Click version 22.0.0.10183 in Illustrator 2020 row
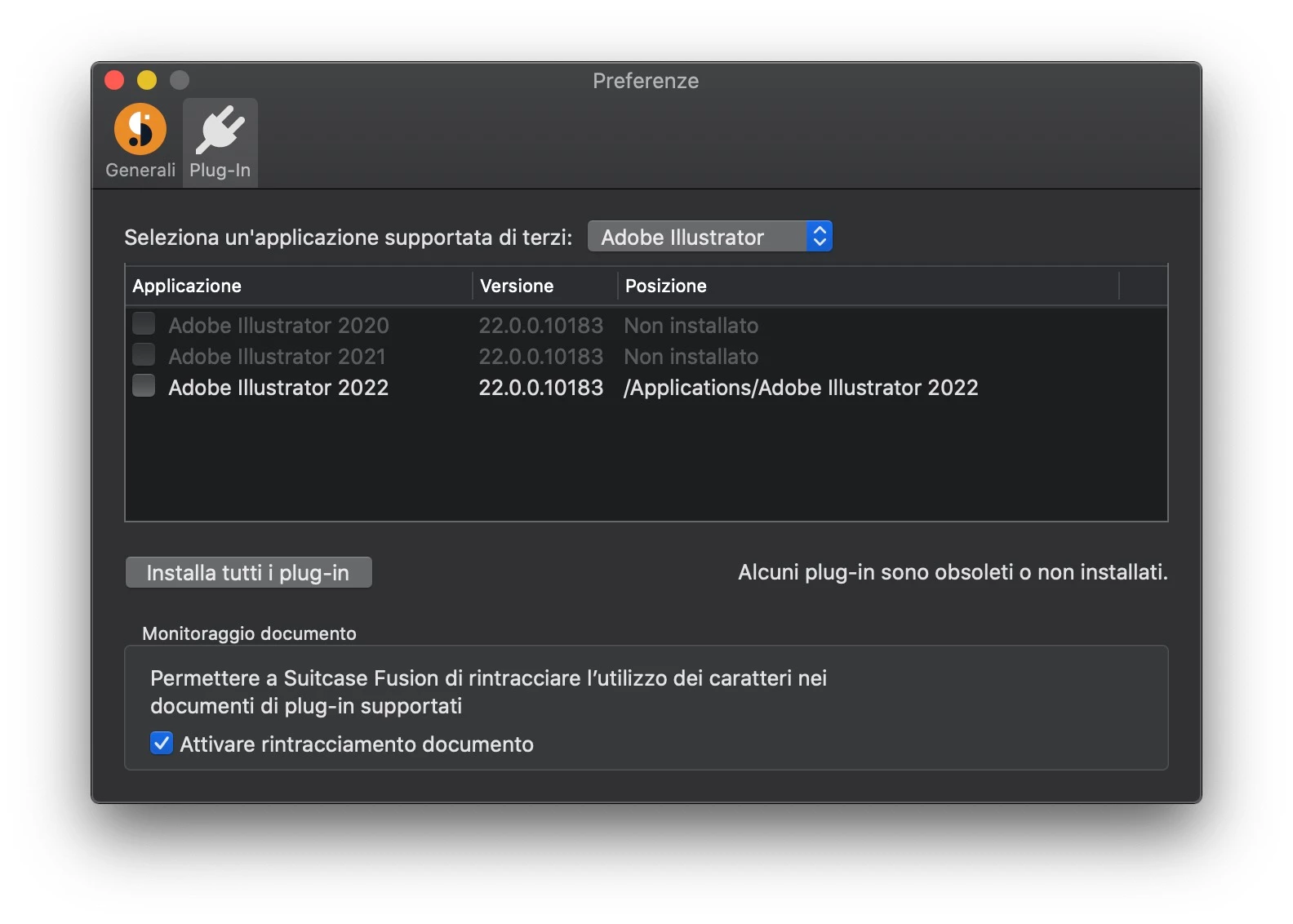 540,326
